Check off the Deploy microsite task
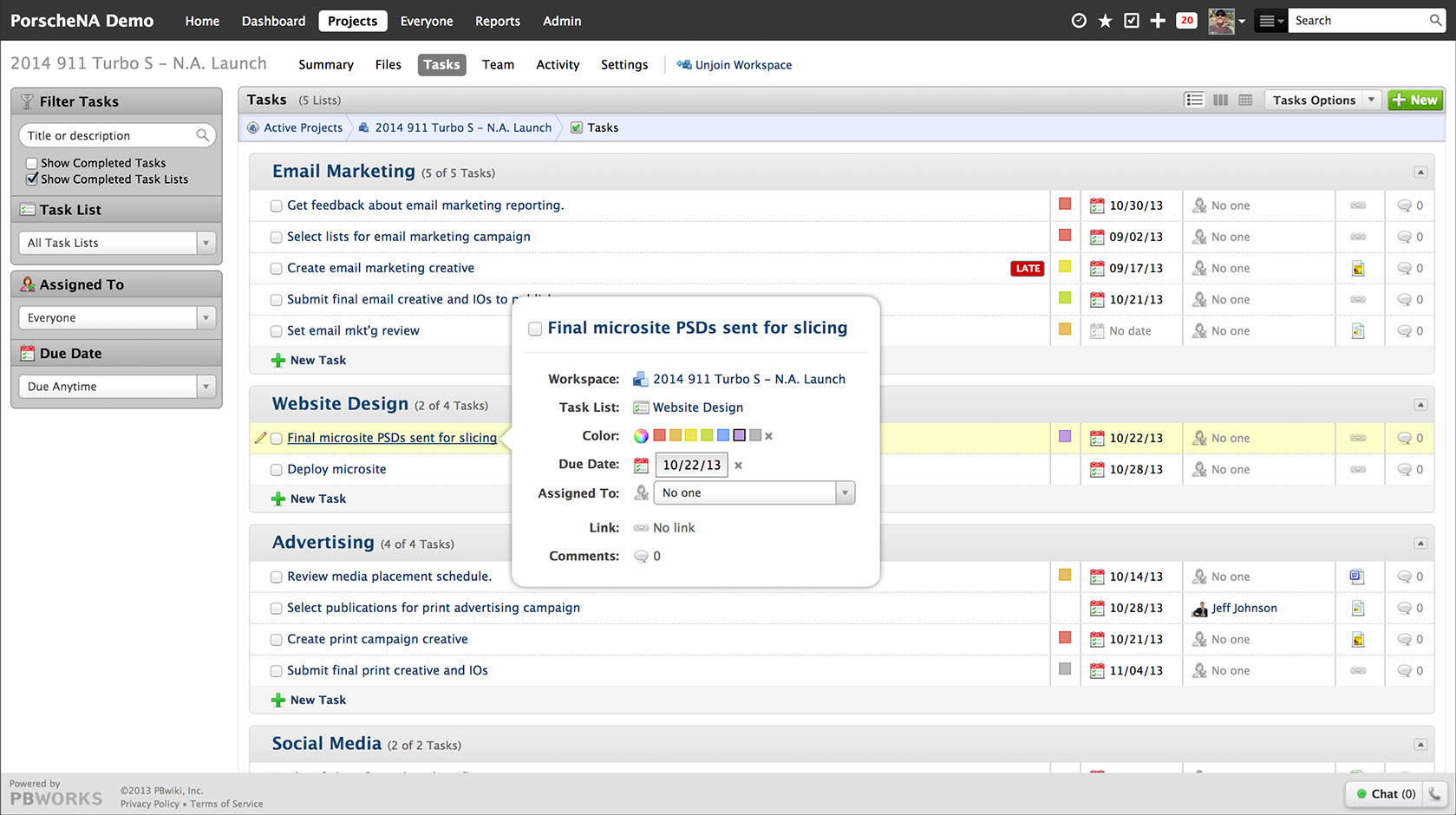 point(276,469)
